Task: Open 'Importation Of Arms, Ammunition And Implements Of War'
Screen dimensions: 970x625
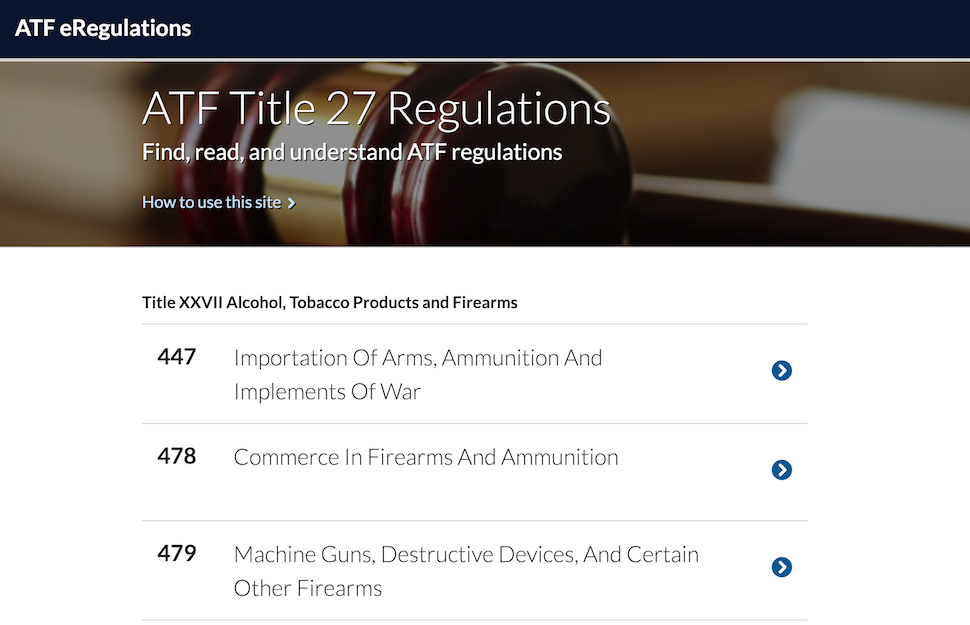Action: coord(417,358)
